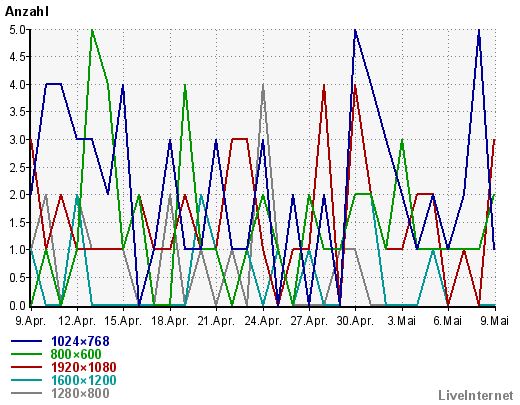The image size is (520, 405).
Task: Click the 0.0 y-axis value
Action: (x=17, y=305)
